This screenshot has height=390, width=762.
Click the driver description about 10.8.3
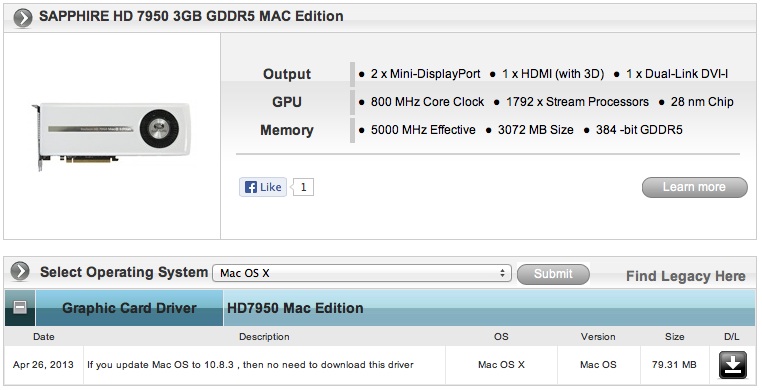250,365
